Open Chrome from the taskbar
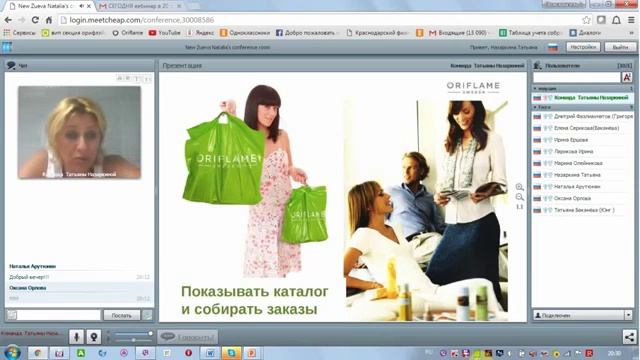Screen dimensions: 640x360 pos(38,353)
